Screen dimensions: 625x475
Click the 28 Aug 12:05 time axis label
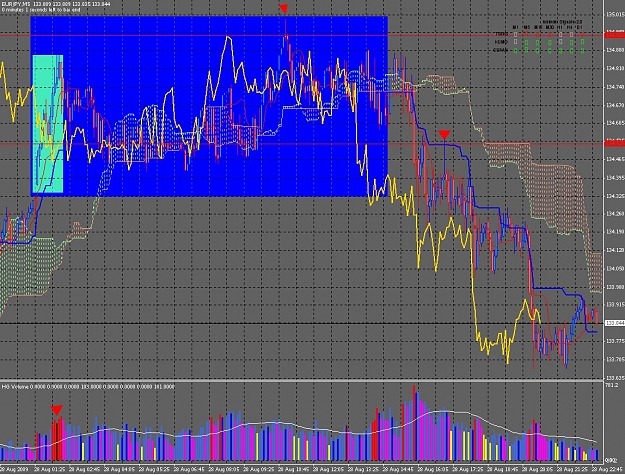pyautogui.click(x=329, y=469)
